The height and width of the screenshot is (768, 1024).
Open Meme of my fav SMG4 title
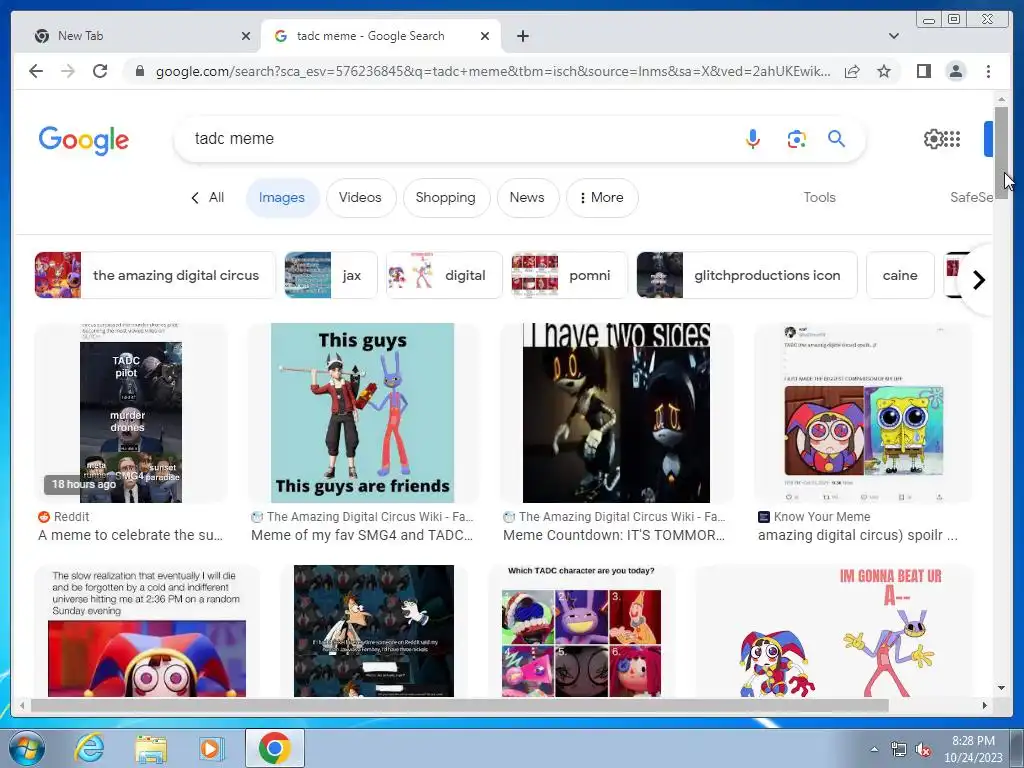click(x=362, y=535)
